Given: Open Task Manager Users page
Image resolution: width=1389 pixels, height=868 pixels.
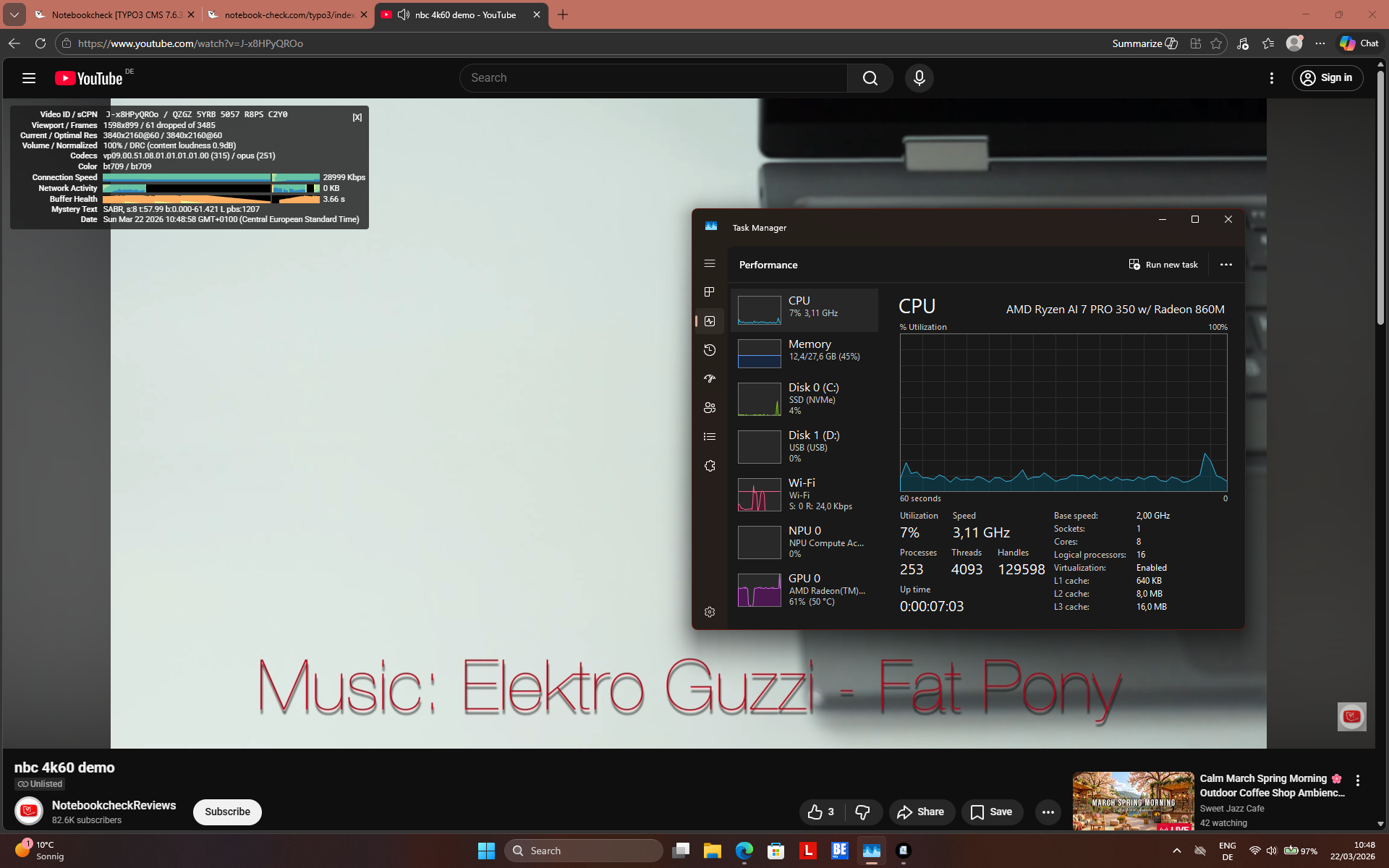Looking at the screenshot, I should click(710, 408).
